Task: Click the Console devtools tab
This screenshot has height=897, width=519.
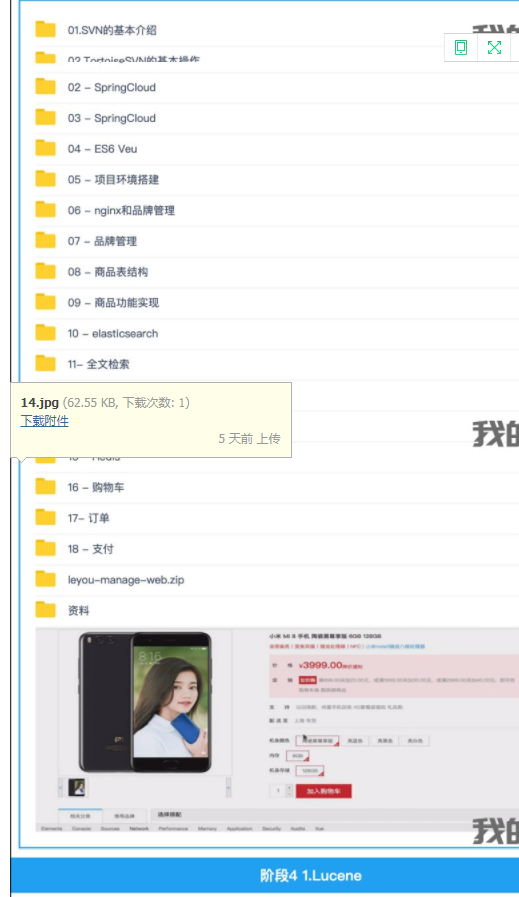Action: pos(81,828)
